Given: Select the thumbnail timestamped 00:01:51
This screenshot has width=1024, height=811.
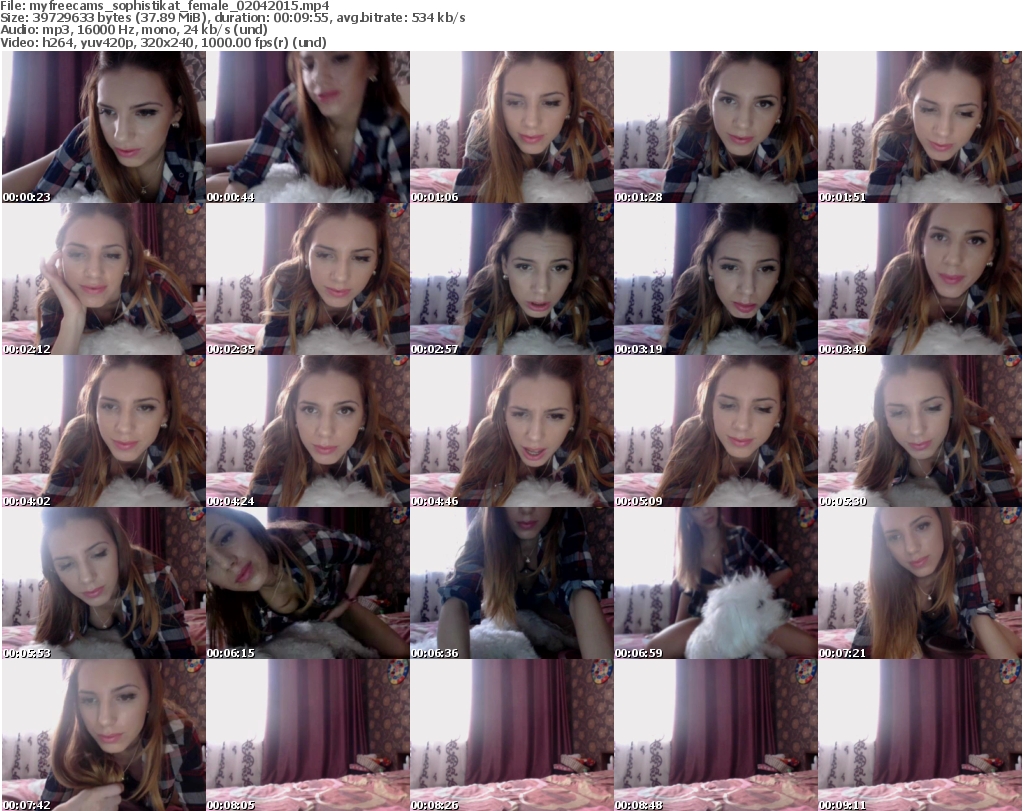Looking at the screenshot, I should click(x=920, y=127).
